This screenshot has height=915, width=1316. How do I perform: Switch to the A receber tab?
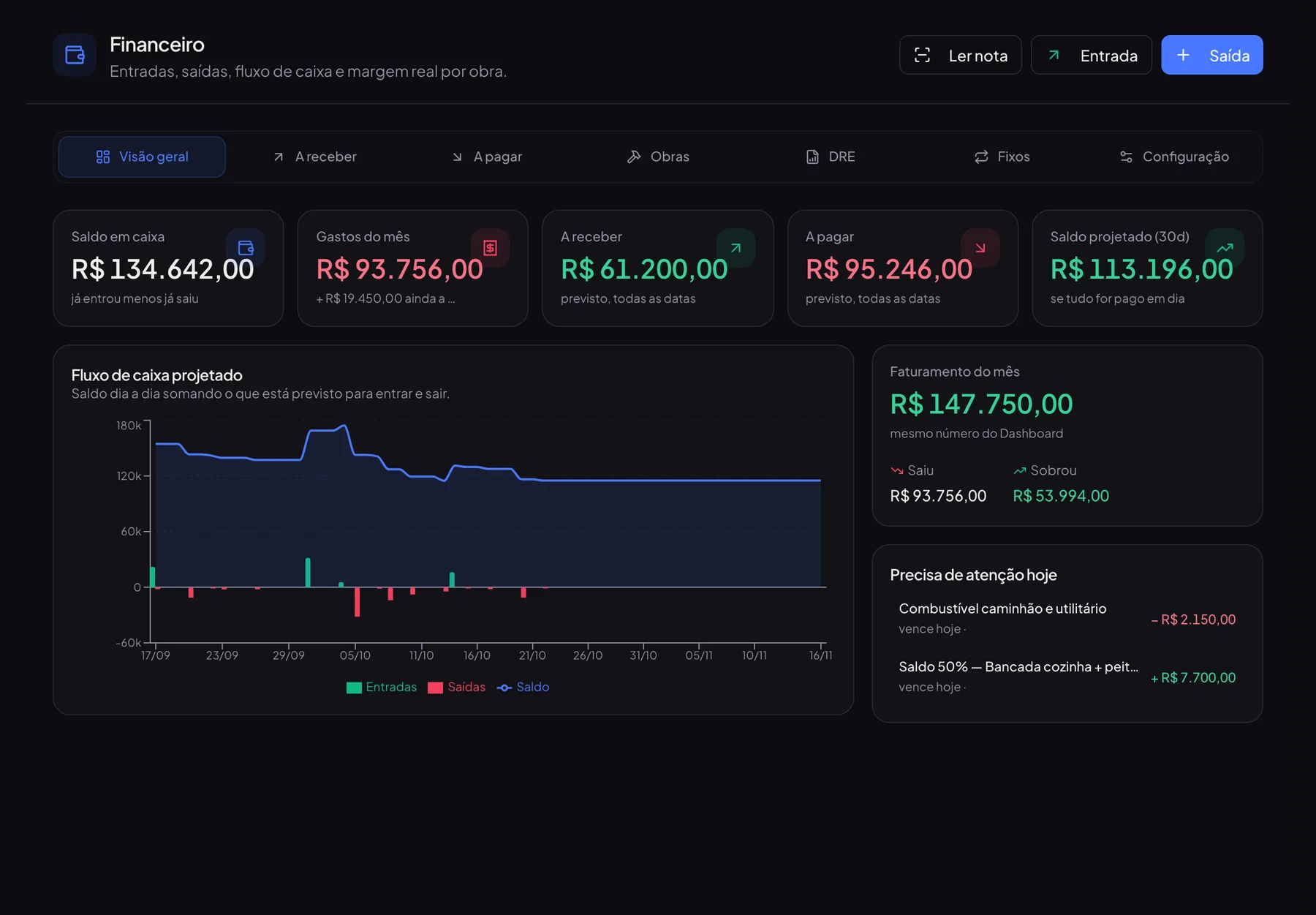coord(314,157)
